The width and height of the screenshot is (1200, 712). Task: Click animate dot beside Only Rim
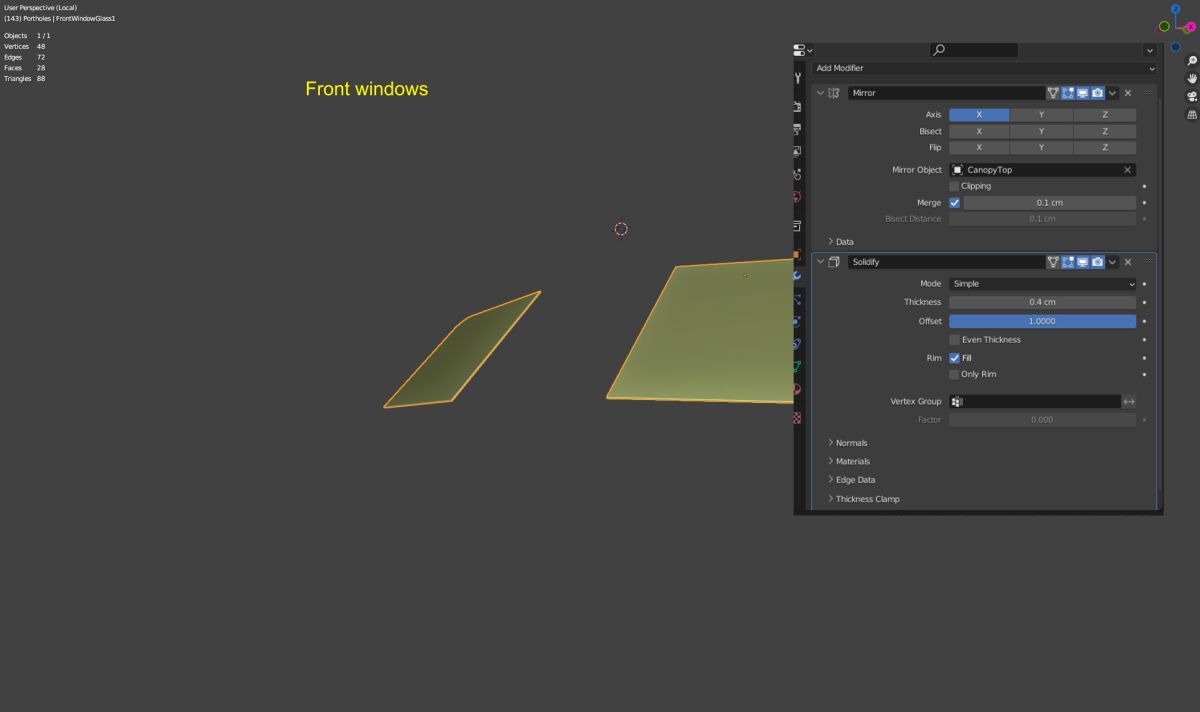pyautogui.click(x=1144, y=374)
